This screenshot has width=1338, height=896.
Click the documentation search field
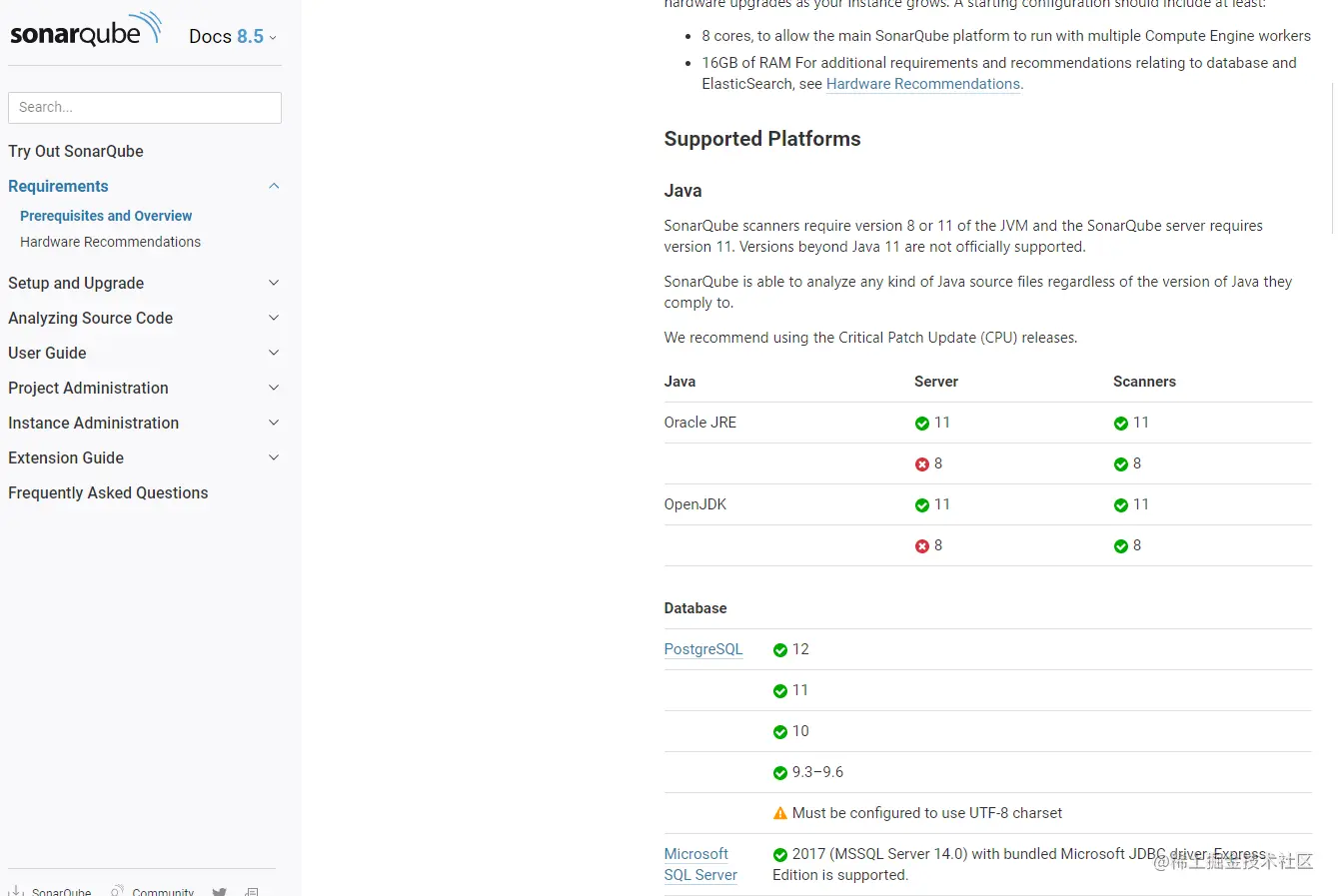[x=145, y=108]
